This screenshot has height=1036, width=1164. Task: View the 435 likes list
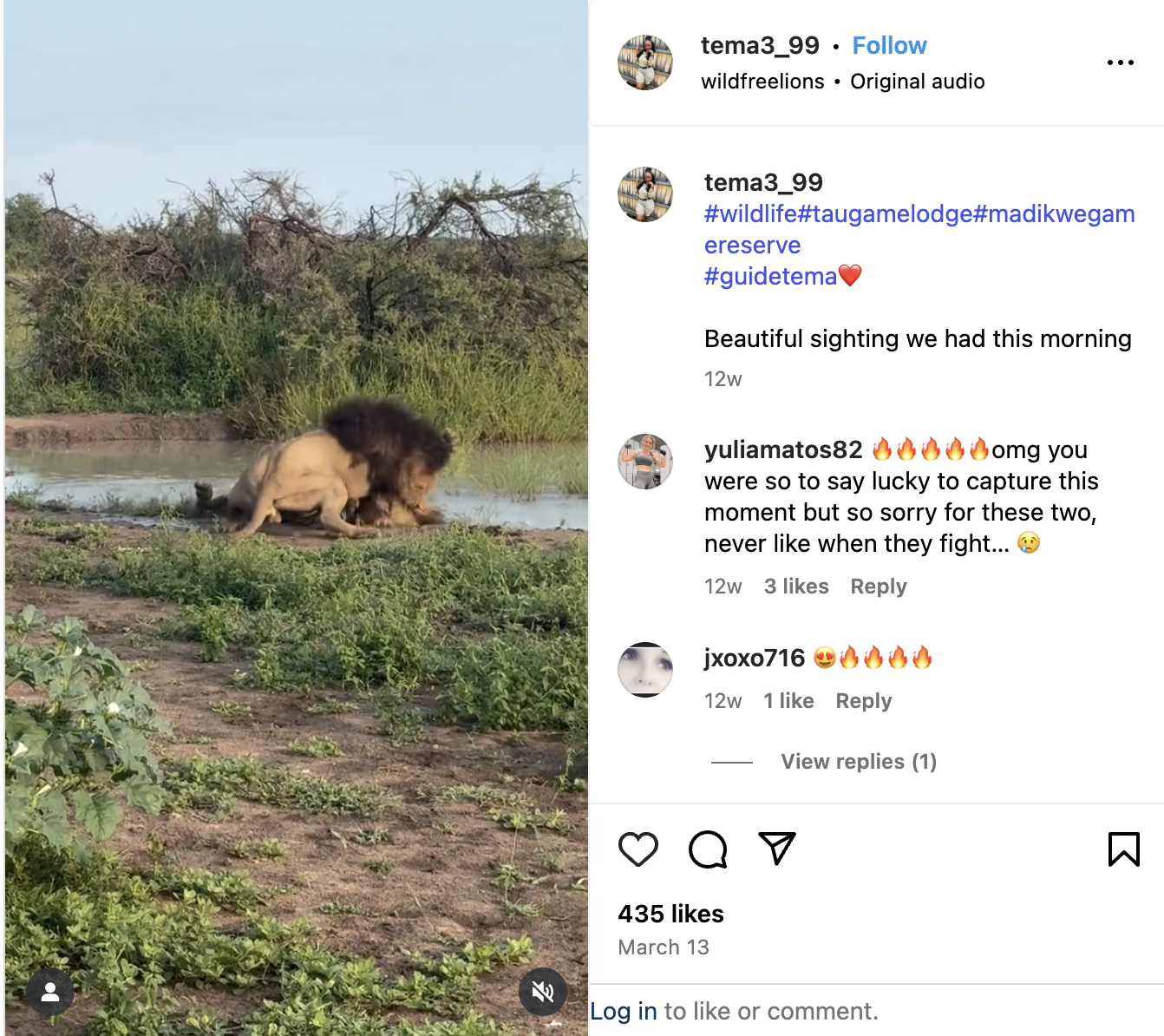click(x=670, y=914)
